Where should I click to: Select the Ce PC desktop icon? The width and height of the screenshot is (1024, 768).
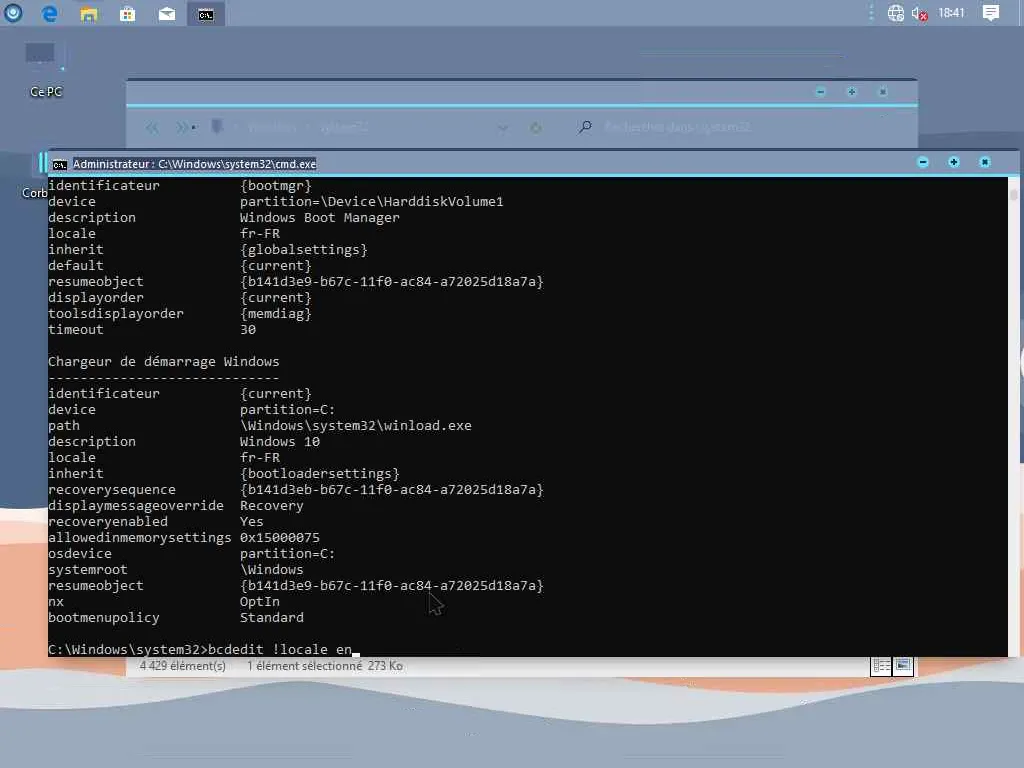(45, 69)
